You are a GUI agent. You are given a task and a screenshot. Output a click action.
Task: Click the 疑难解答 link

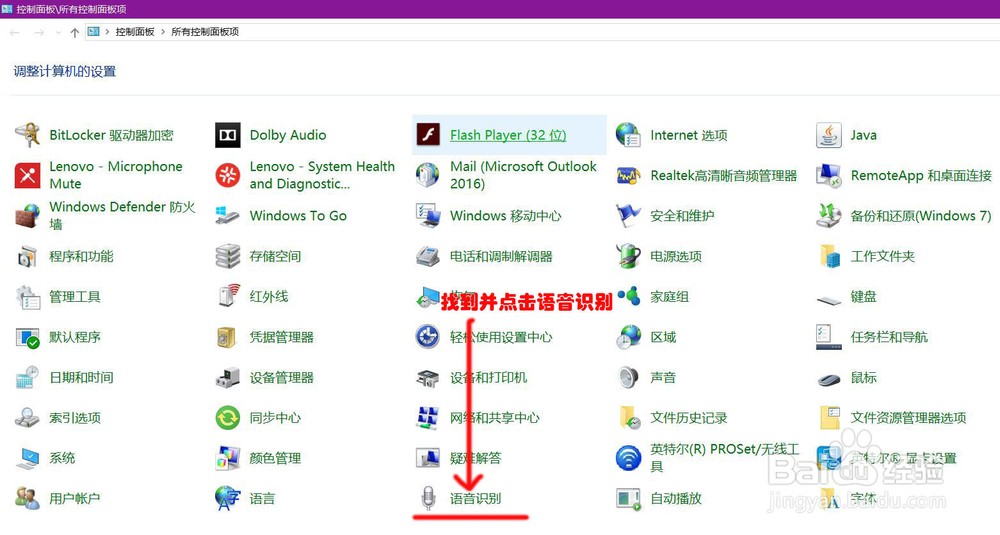coord(475,458)
